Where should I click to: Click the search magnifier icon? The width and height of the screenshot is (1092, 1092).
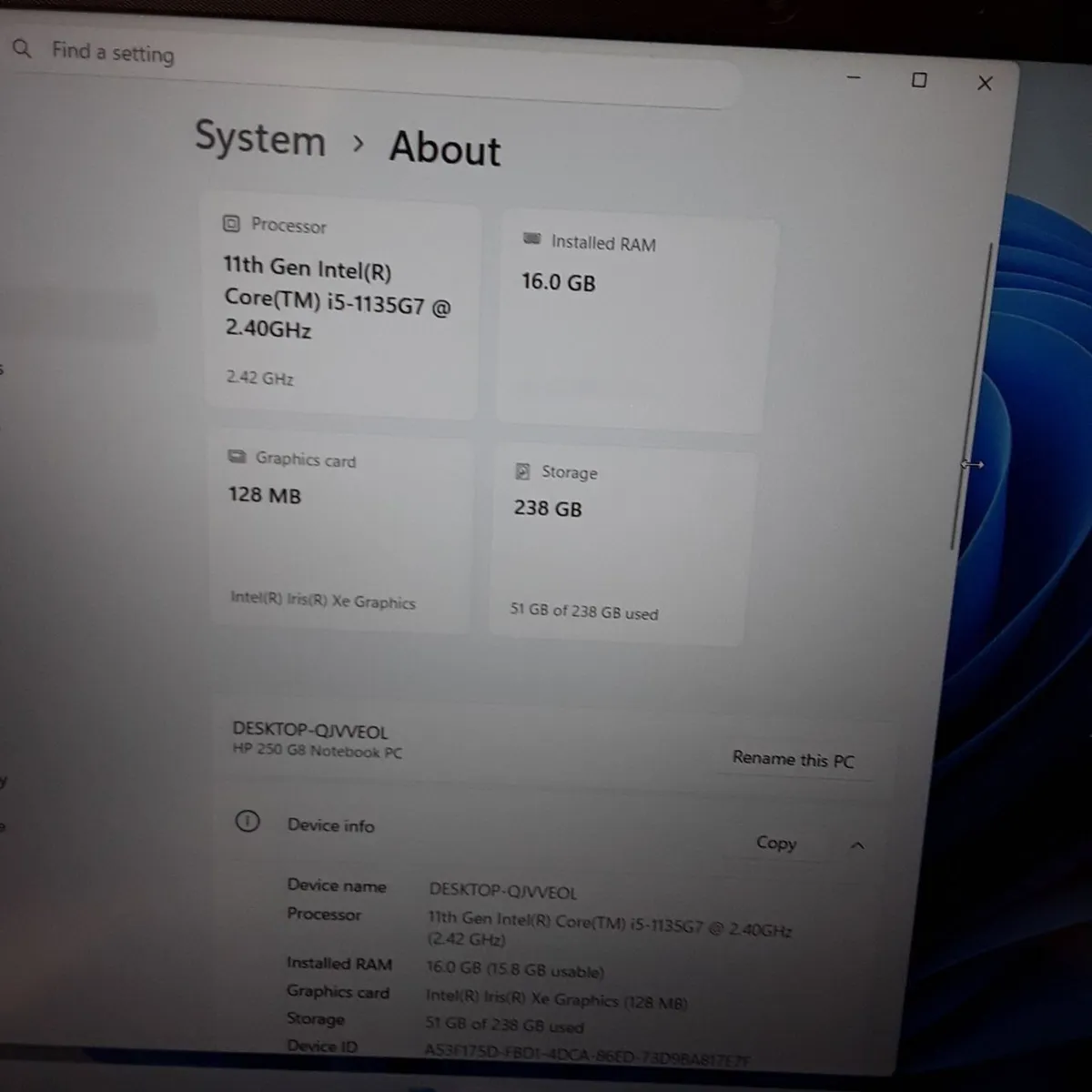coord(22,48)
